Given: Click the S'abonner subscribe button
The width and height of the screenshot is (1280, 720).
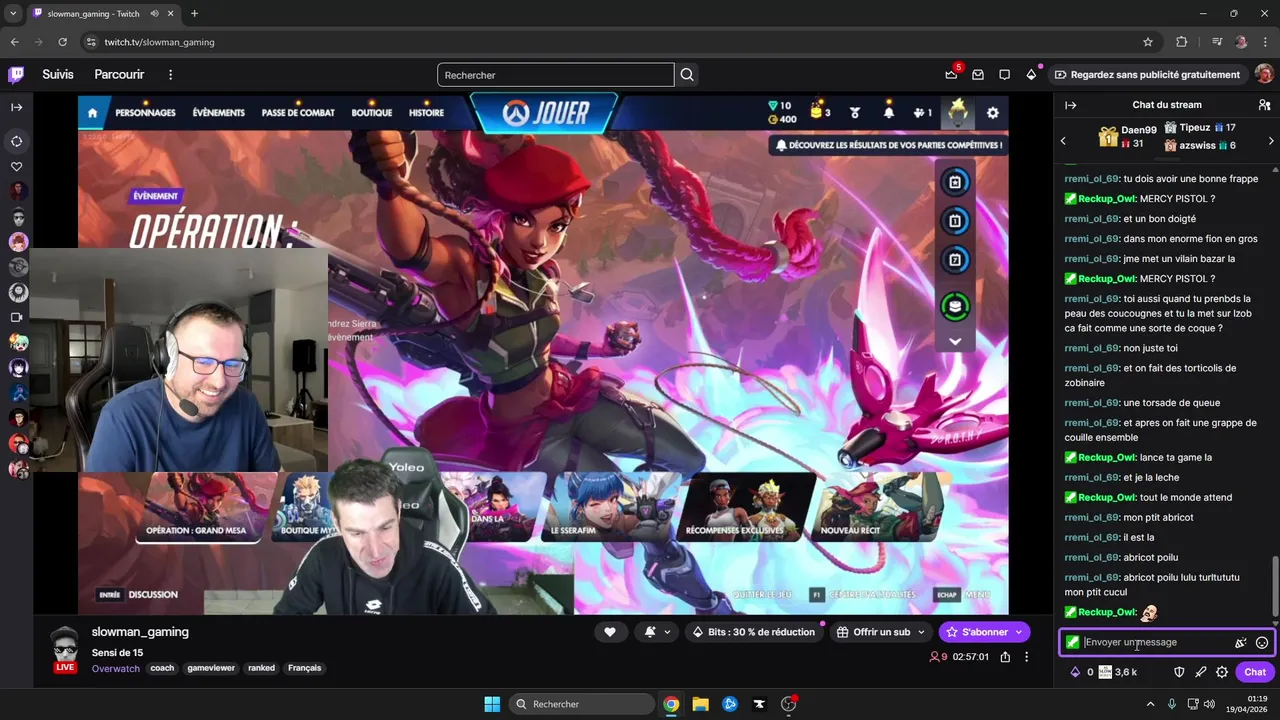Looking at the screenshot, I should click(x=984, y=632).
